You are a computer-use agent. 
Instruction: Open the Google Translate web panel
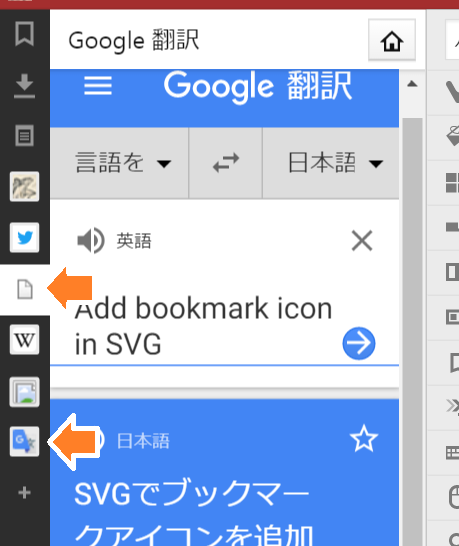click(24, 441)
